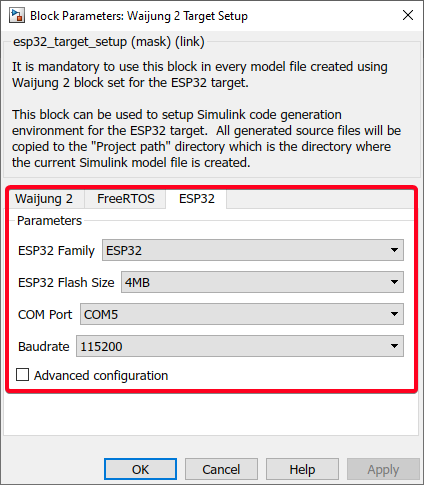Click the dialog title bar text
Viewport: 424px width, 485px height.
coord(139,16)
